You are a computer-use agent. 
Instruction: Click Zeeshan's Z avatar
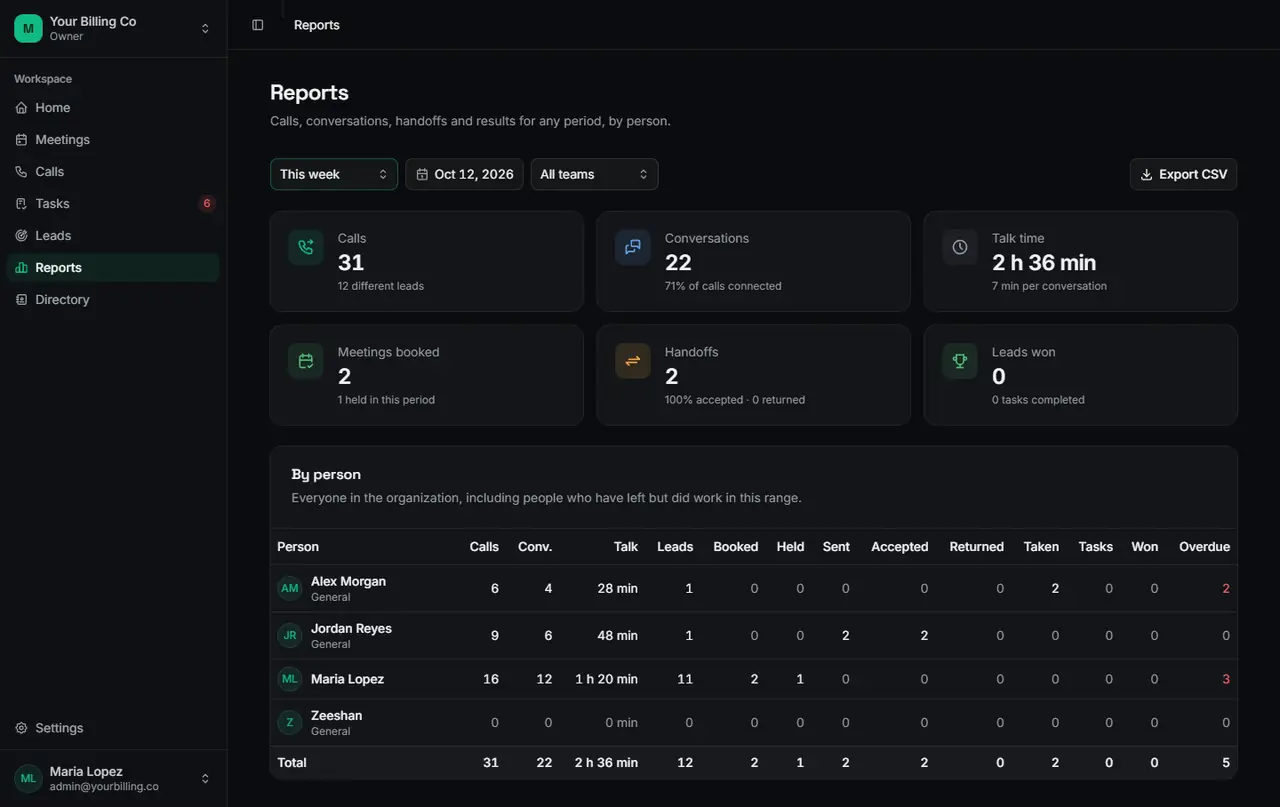[x=290, y=722]
